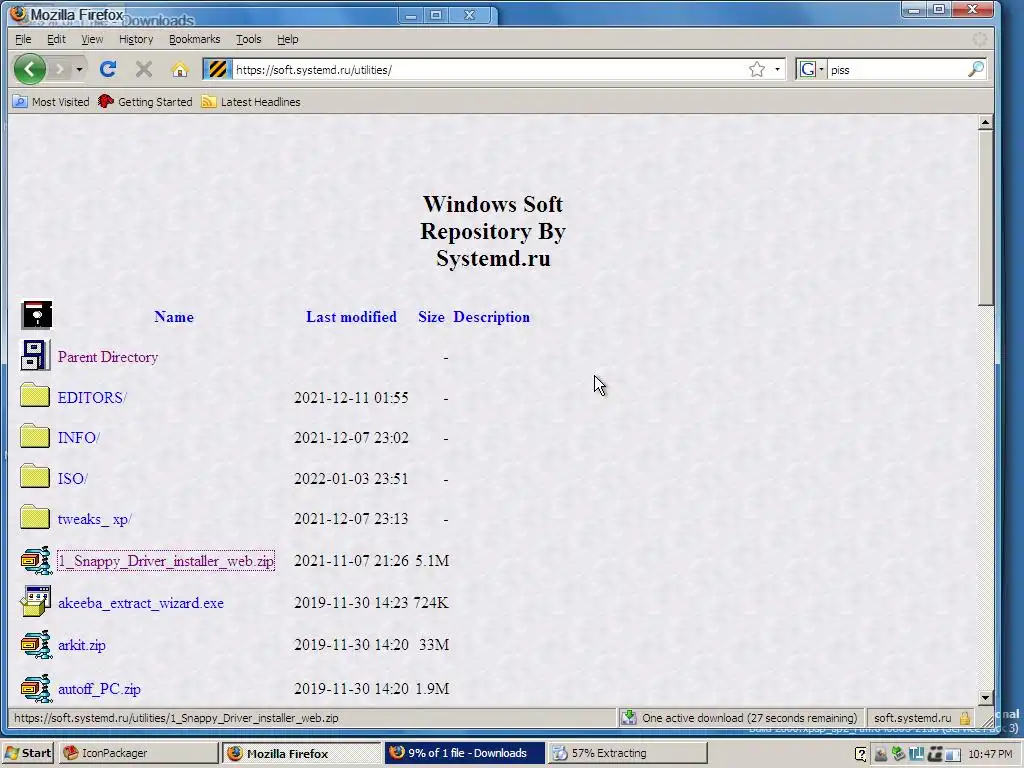Click the zip archive icon beside arkit.zip
This screenshot has width=1024, height=768.
click(x=36, y=644)
